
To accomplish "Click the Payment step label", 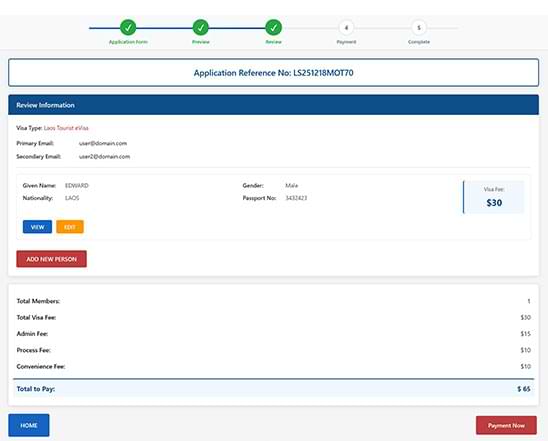I will tap(346, 42).
